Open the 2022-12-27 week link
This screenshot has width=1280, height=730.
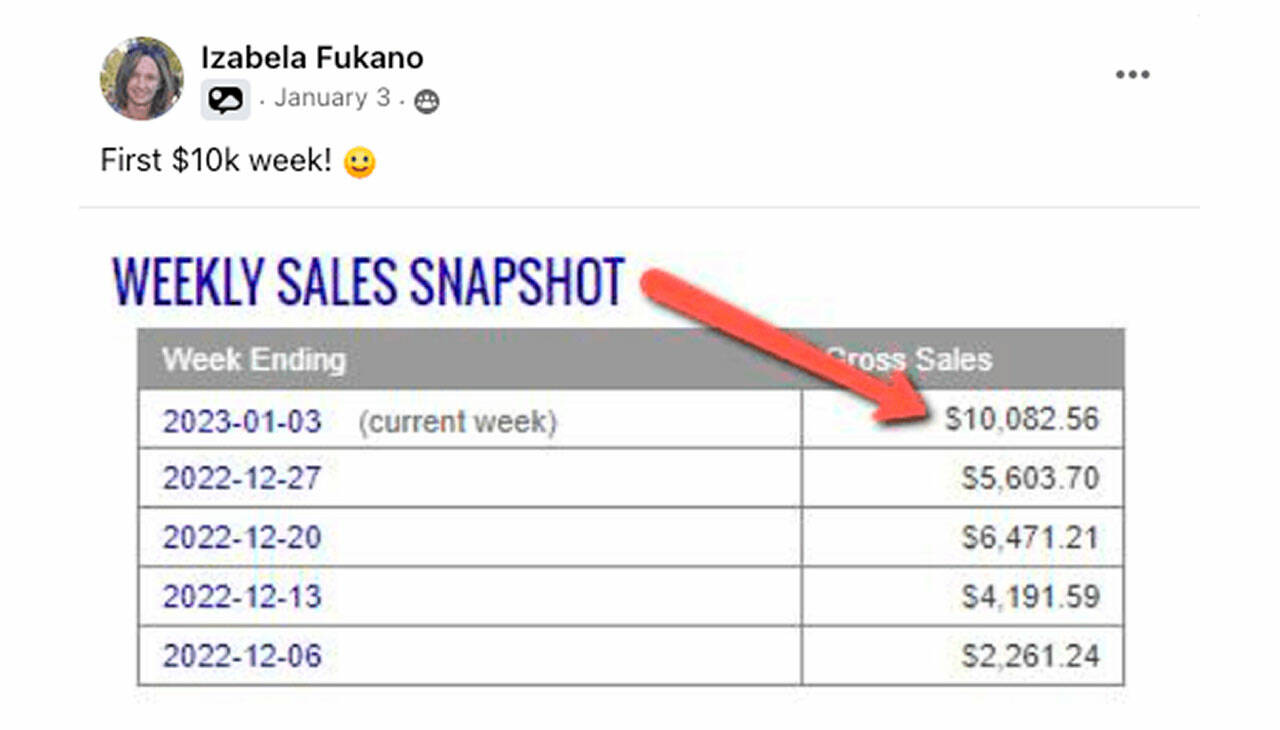pyautogui.click(x=242, y=478)
